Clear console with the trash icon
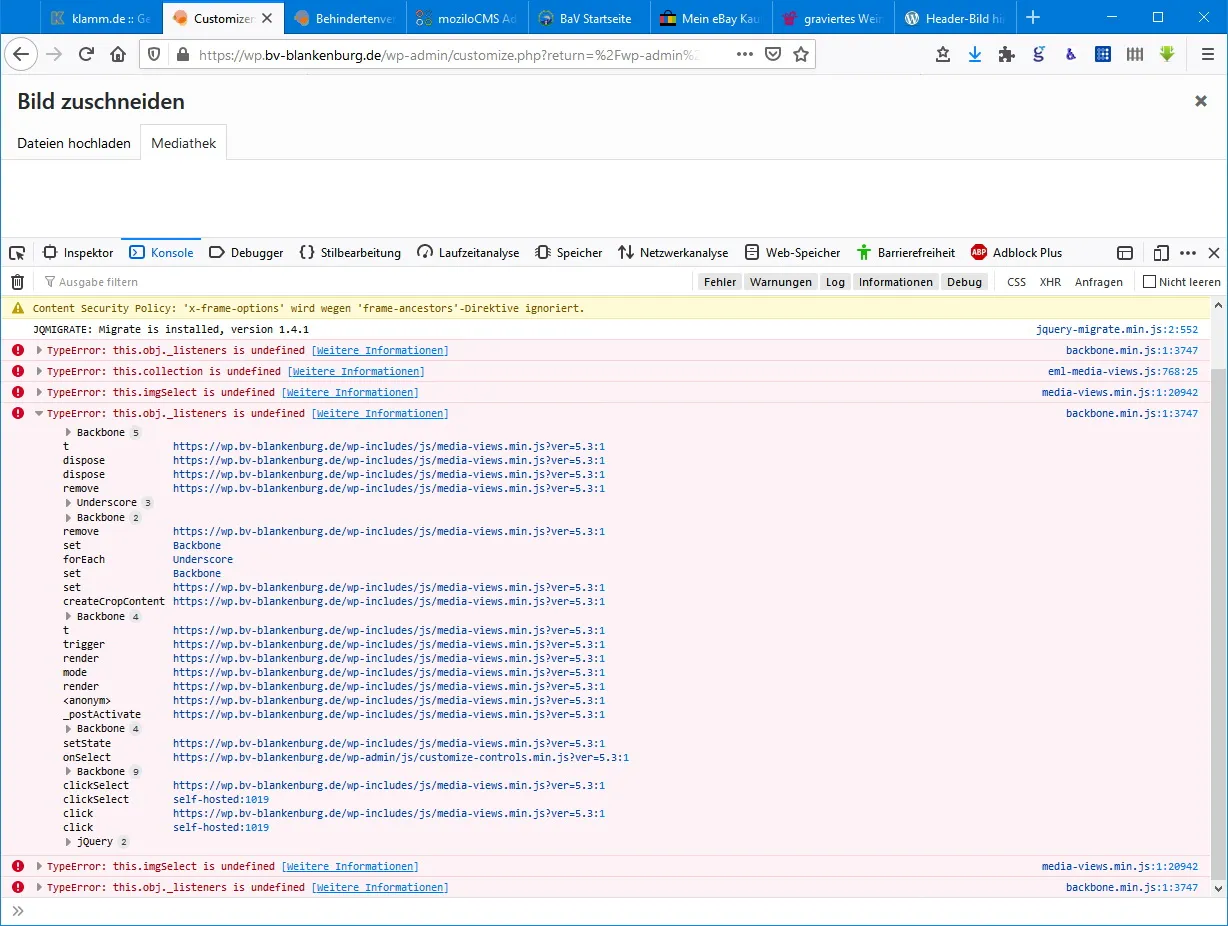This screenshot has width=1228, height=926. coord(17,282)
